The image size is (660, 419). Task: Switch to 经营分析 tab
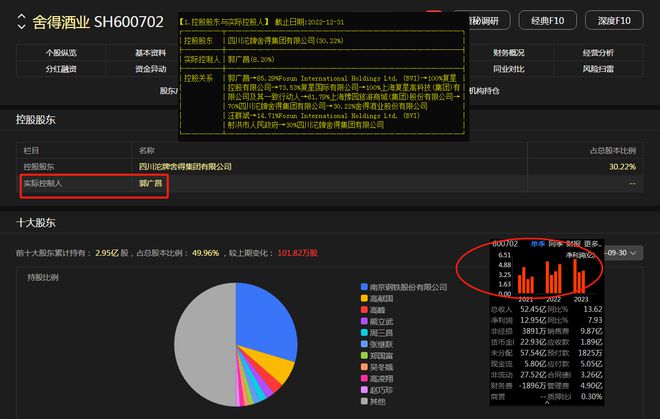pyautogui.click(x=598, y=53)
